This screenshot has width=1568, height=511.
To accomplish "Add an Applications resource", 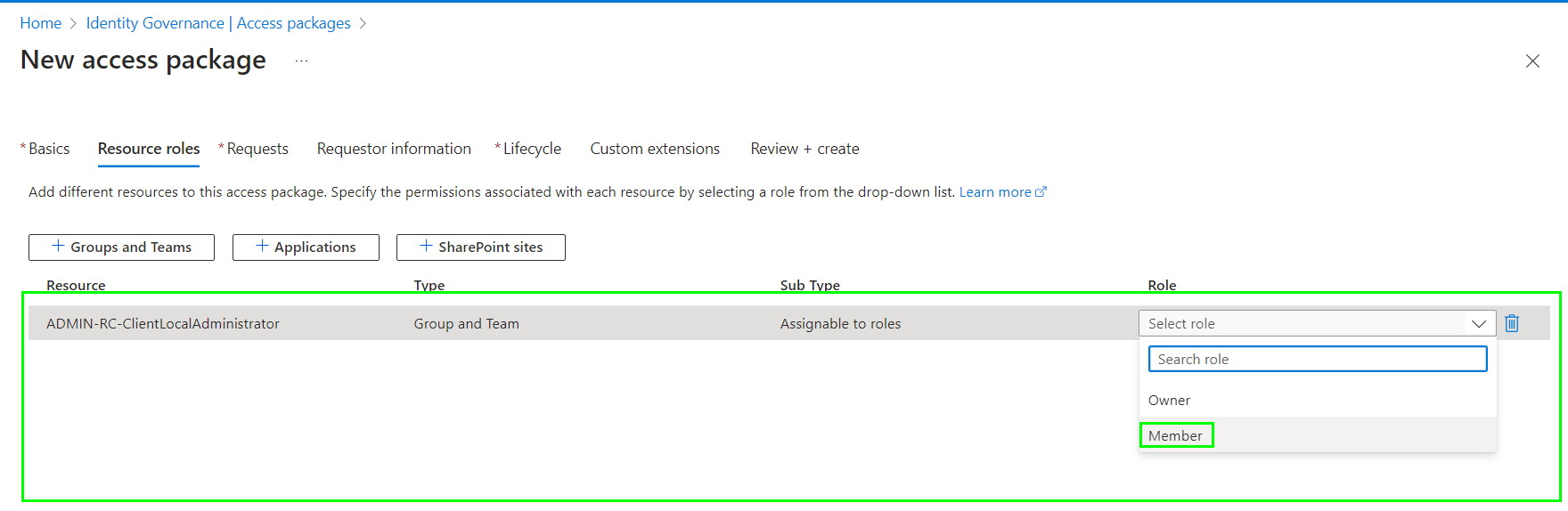I will 306,247.
